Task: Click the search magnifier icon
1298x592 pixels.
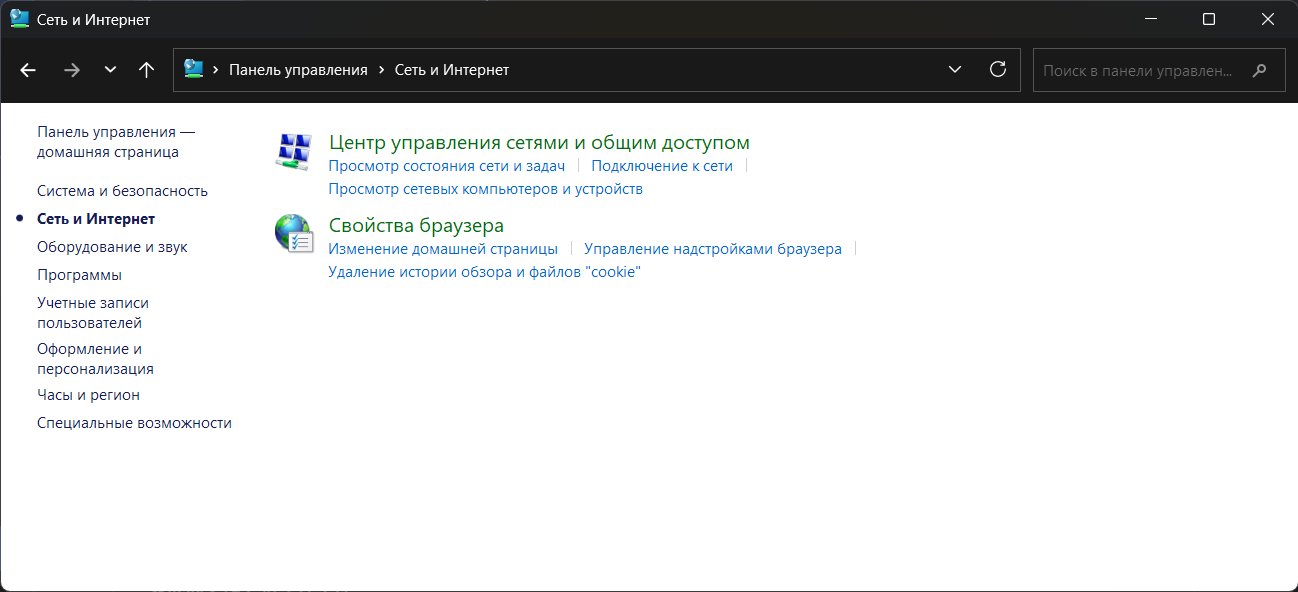Action: coord(1260,71)
